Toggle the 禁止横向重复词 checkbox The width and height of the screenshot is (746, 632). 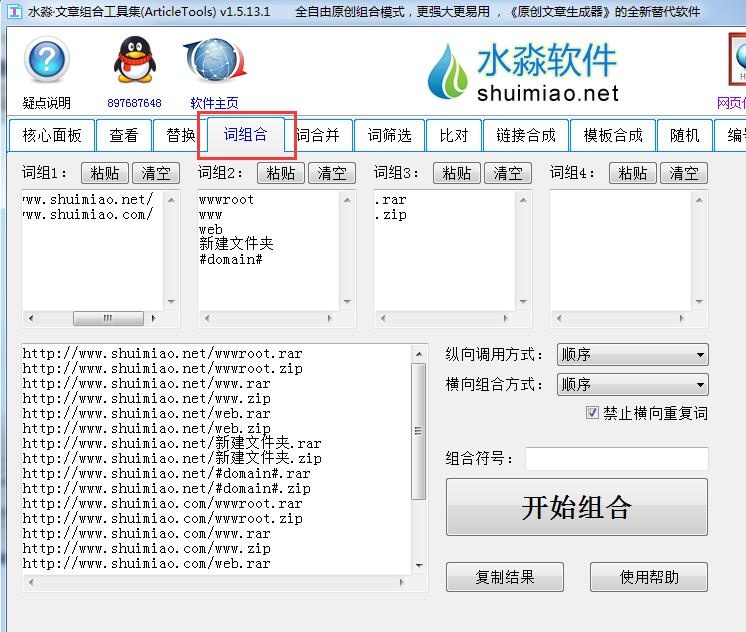pyautogui.click(x=593, y=413)
